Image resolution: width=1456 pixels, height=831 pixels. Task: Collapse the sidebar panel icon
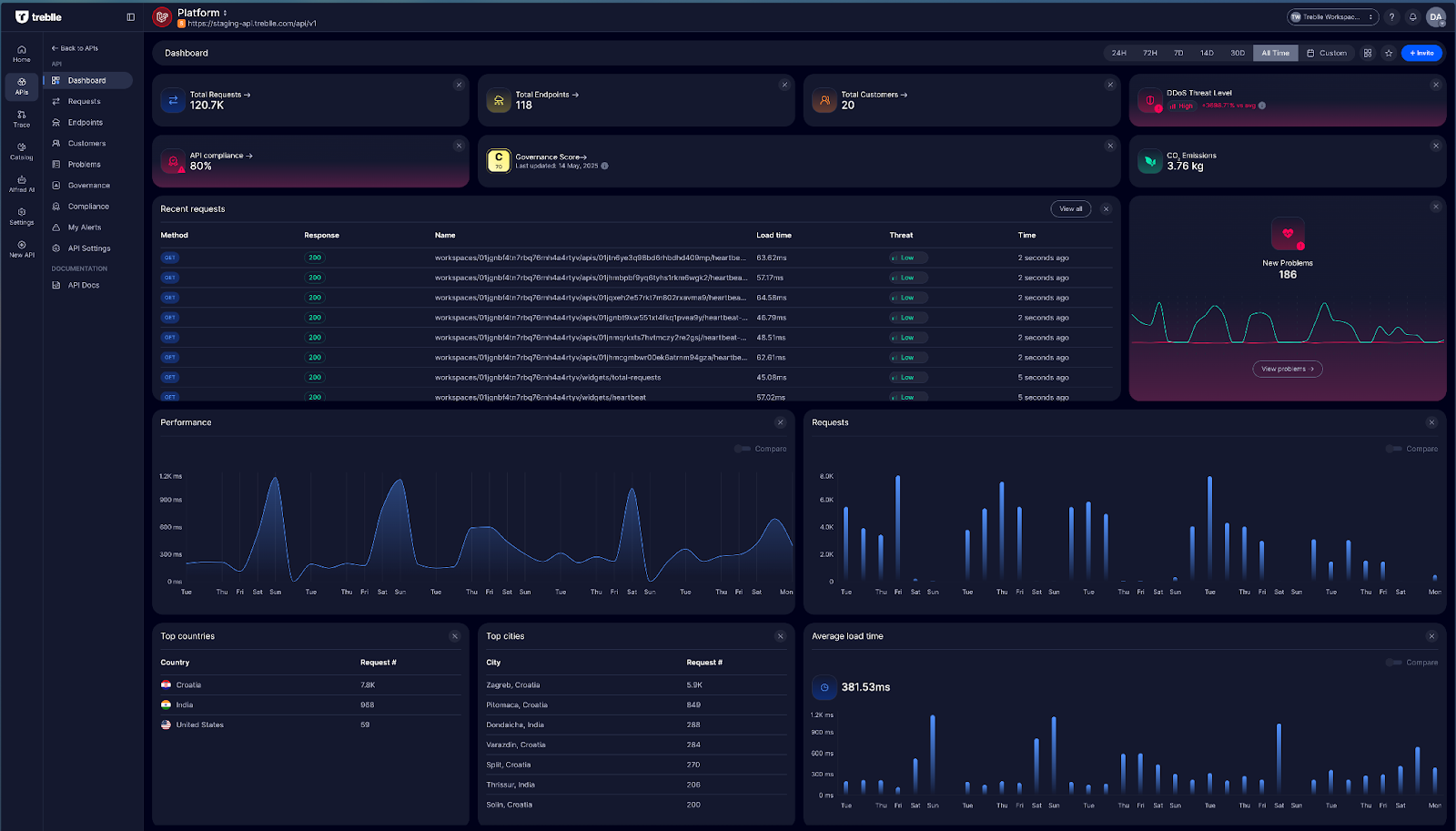[x=130, y=17]
